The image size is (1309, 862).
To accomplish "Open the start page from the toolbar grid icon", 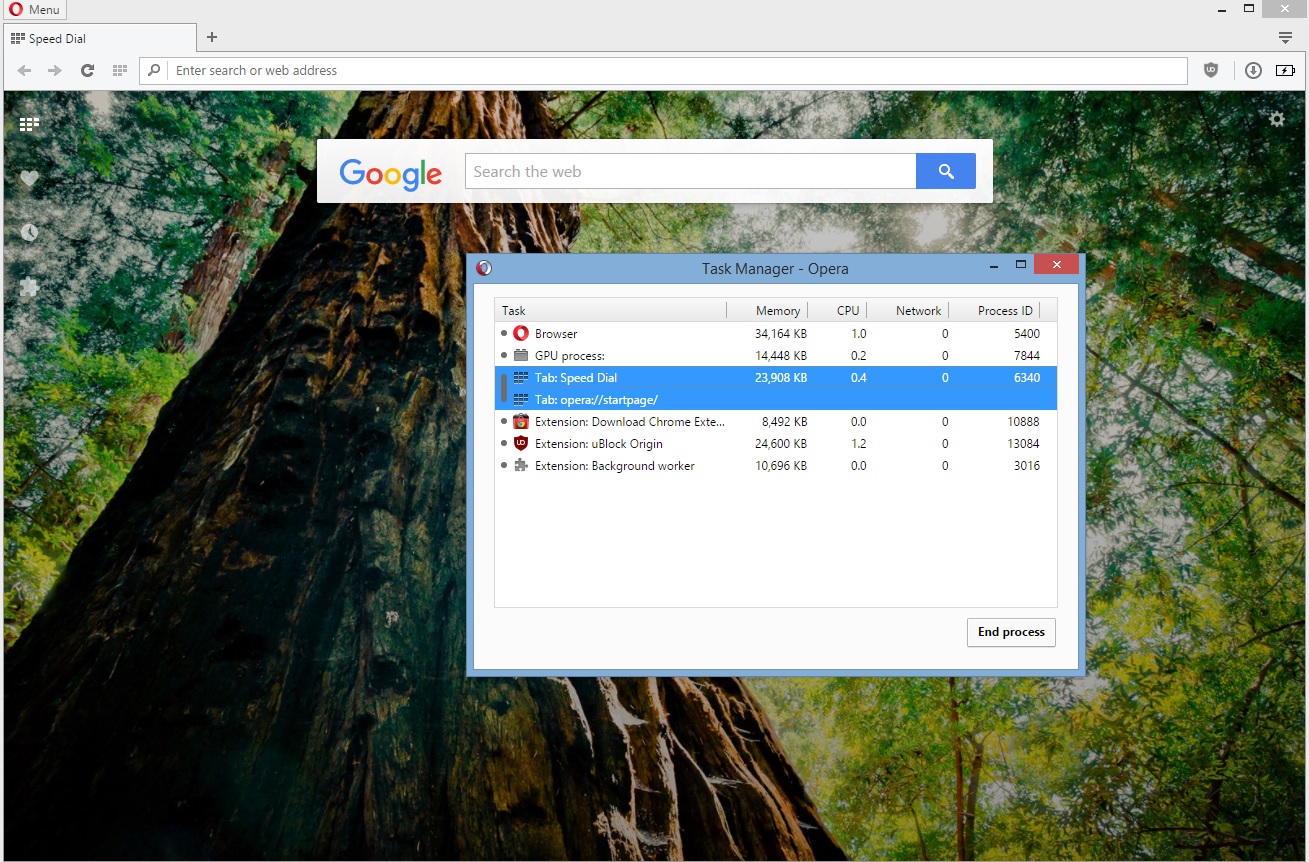I will coord(120,71).
